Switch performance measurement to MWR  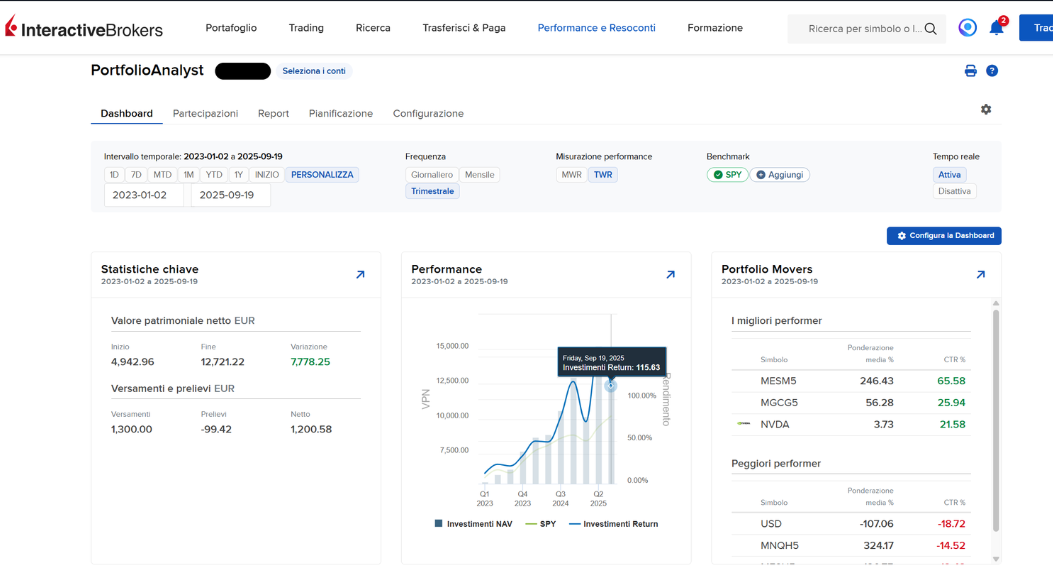coord(571,174)
